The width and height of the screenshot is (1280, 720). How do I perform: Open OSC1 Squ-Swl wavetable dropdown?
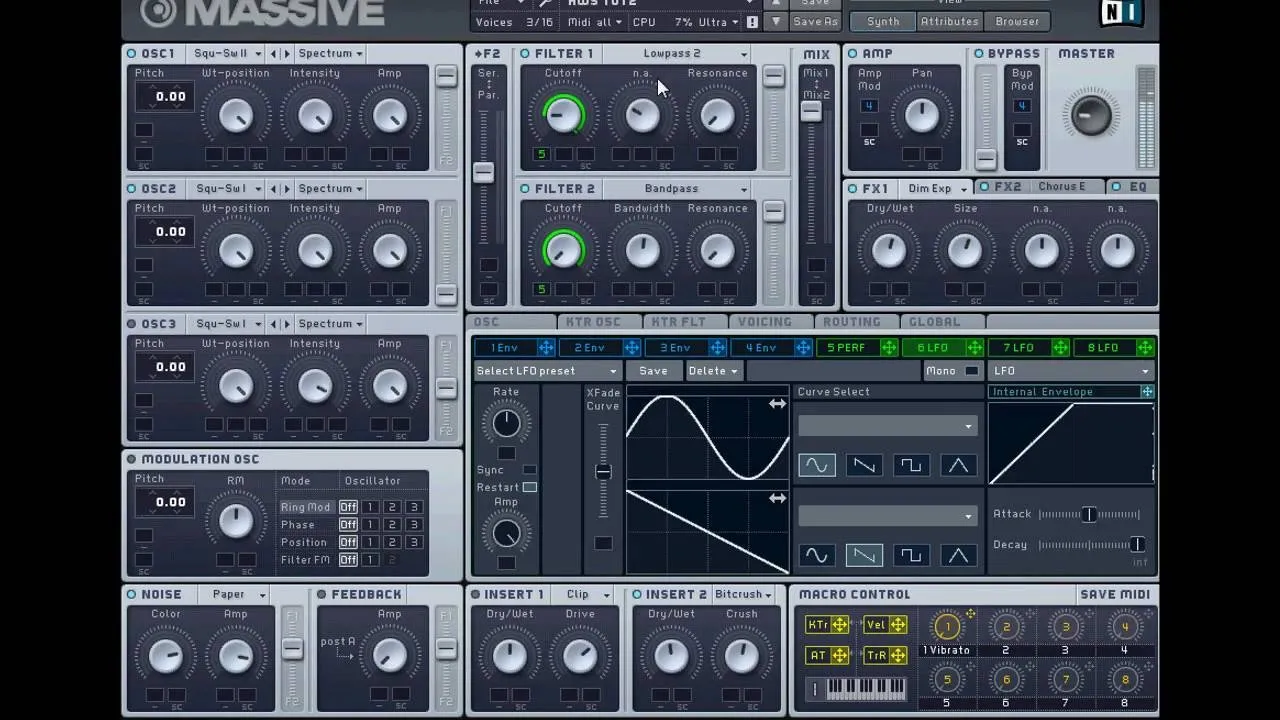pos(228,53)
